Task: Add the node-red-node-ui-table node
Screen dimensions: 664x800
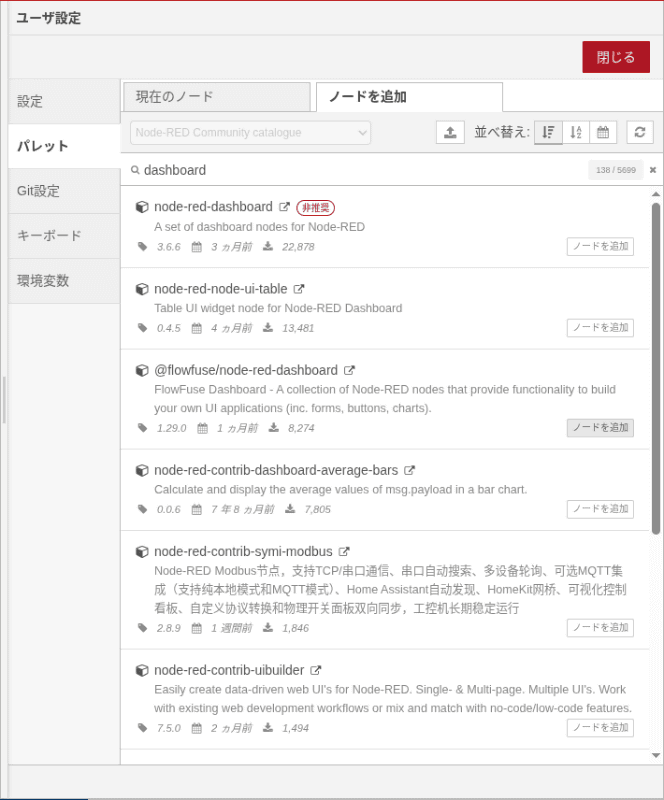Action: point(600,328)
